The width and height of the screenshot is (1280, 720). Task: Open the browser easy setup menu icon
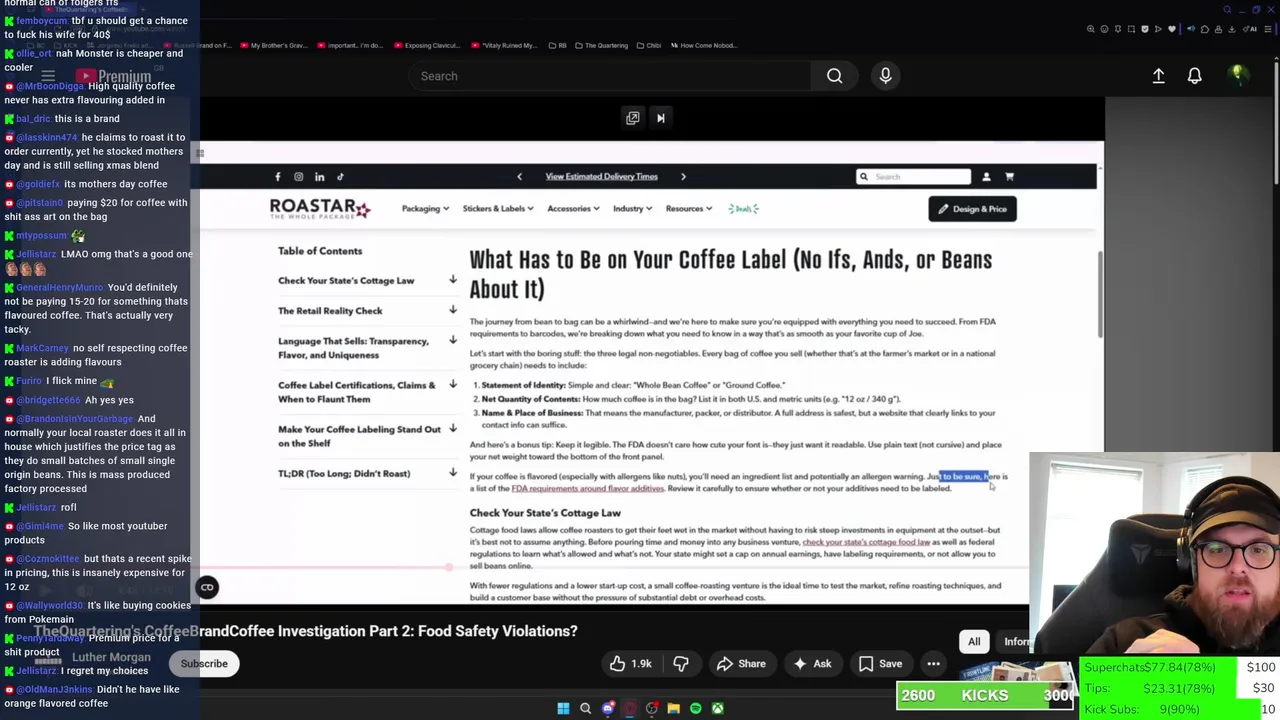[1268, 29]
